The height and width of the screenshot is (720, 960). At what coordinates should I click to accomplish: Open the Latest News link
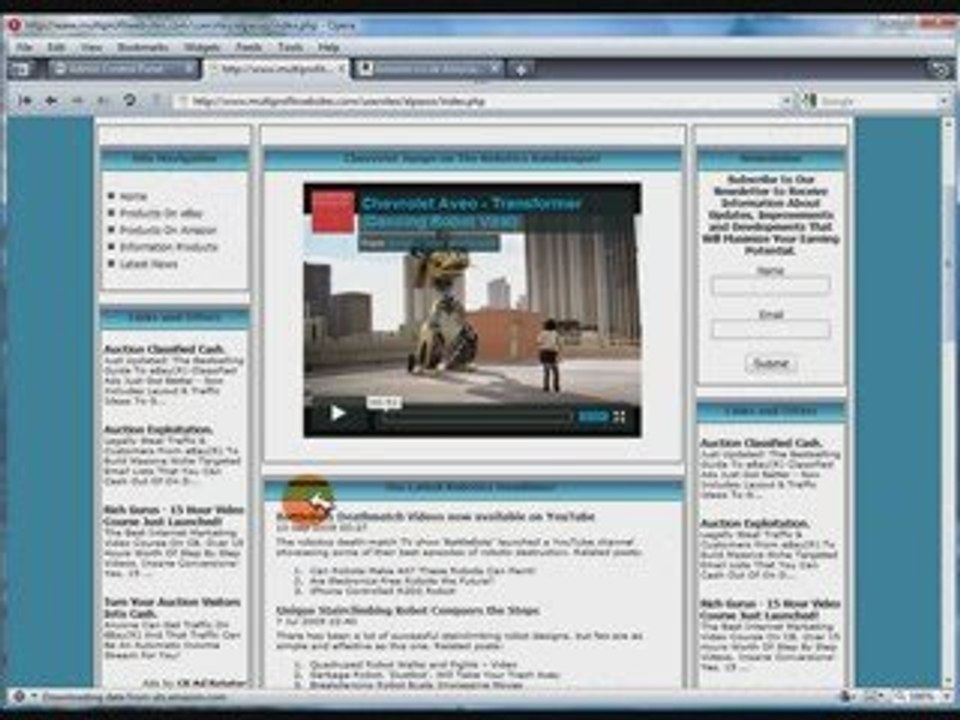(149, 264)
